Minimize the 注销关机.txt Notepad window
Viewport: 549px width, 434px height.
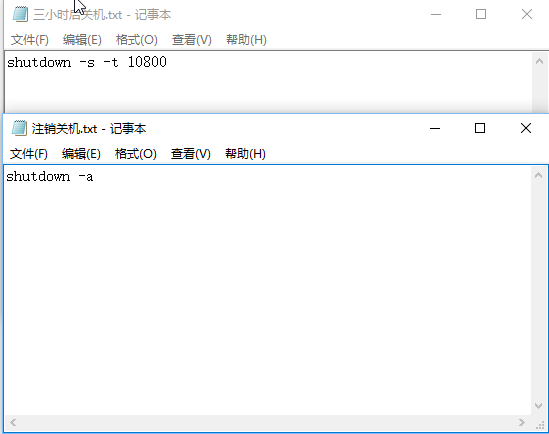point(435,128)
